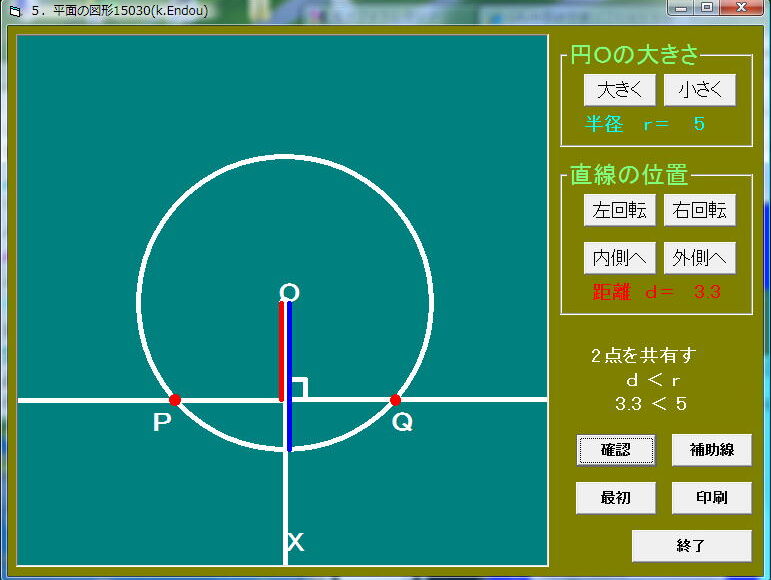Show auxiliary lines with the 補助線 button
The image size is (771, 580).
click(x=712, y=450)
